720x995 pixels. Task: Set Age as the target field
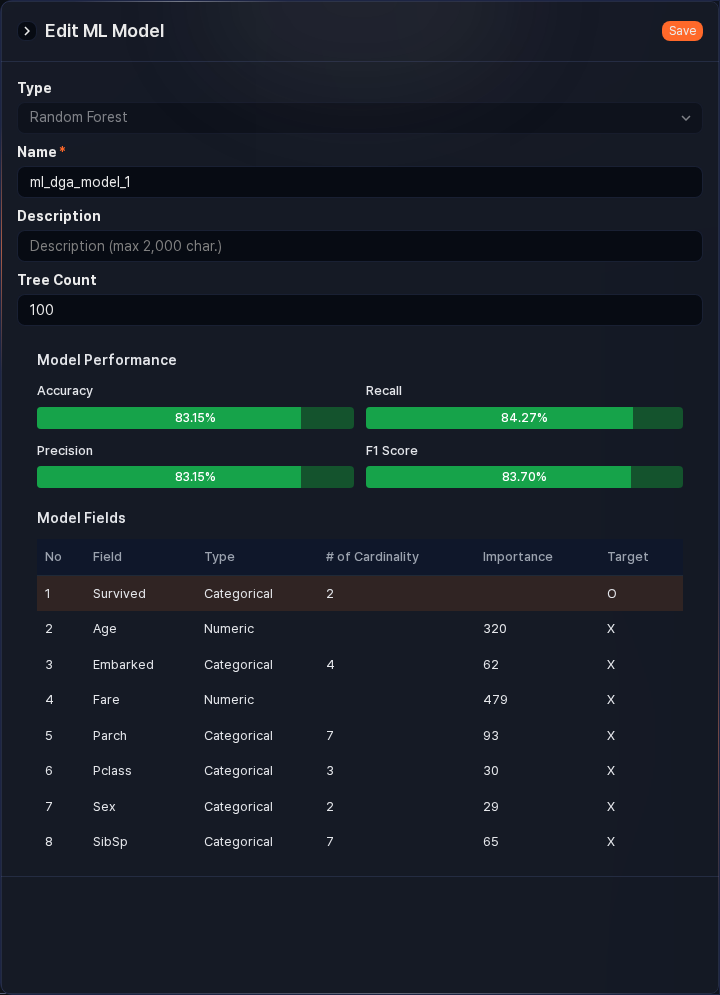point(611,629)
